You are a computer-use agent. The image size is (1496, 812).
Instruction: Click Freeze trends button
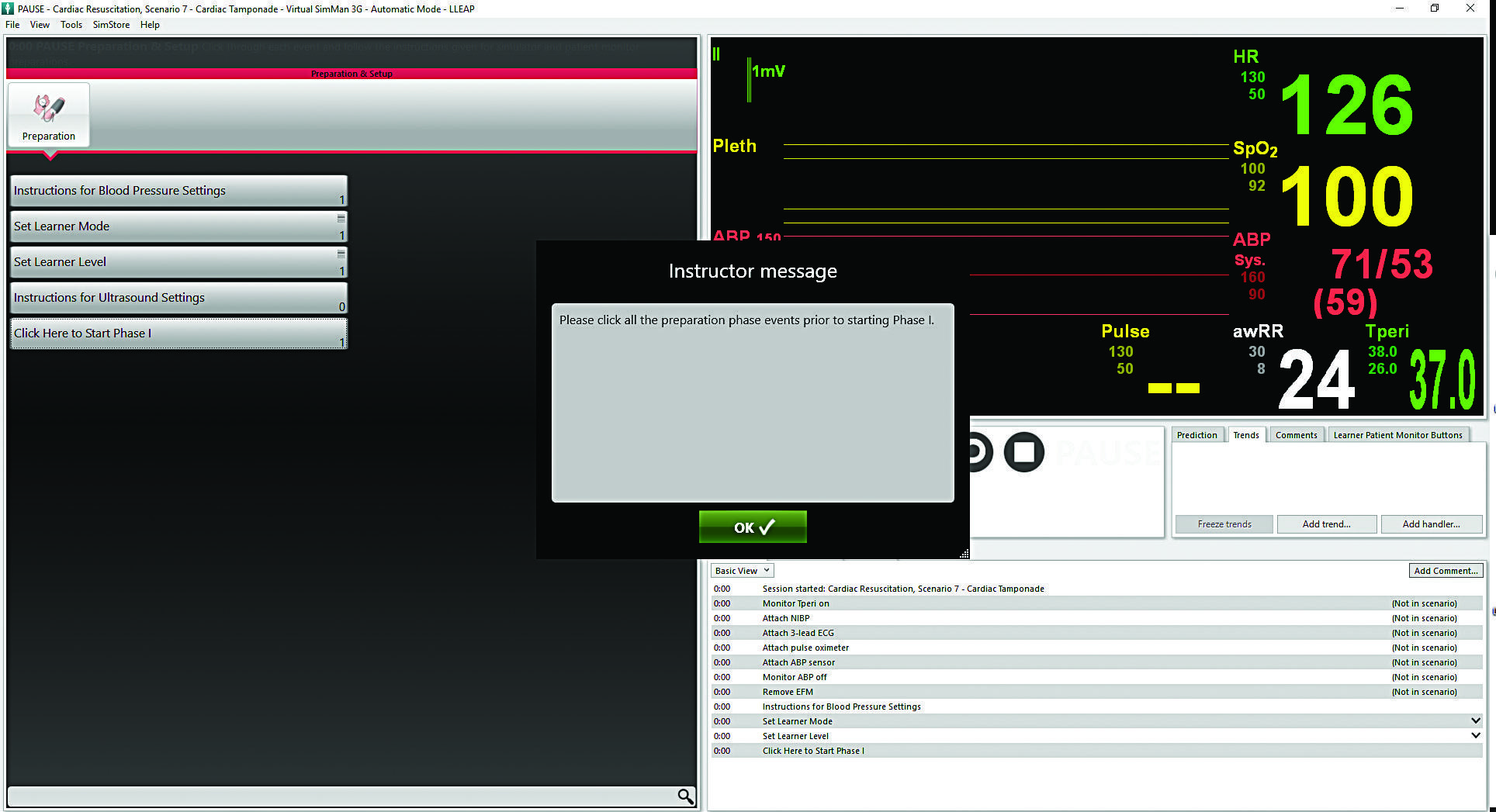pos(1224,524)
